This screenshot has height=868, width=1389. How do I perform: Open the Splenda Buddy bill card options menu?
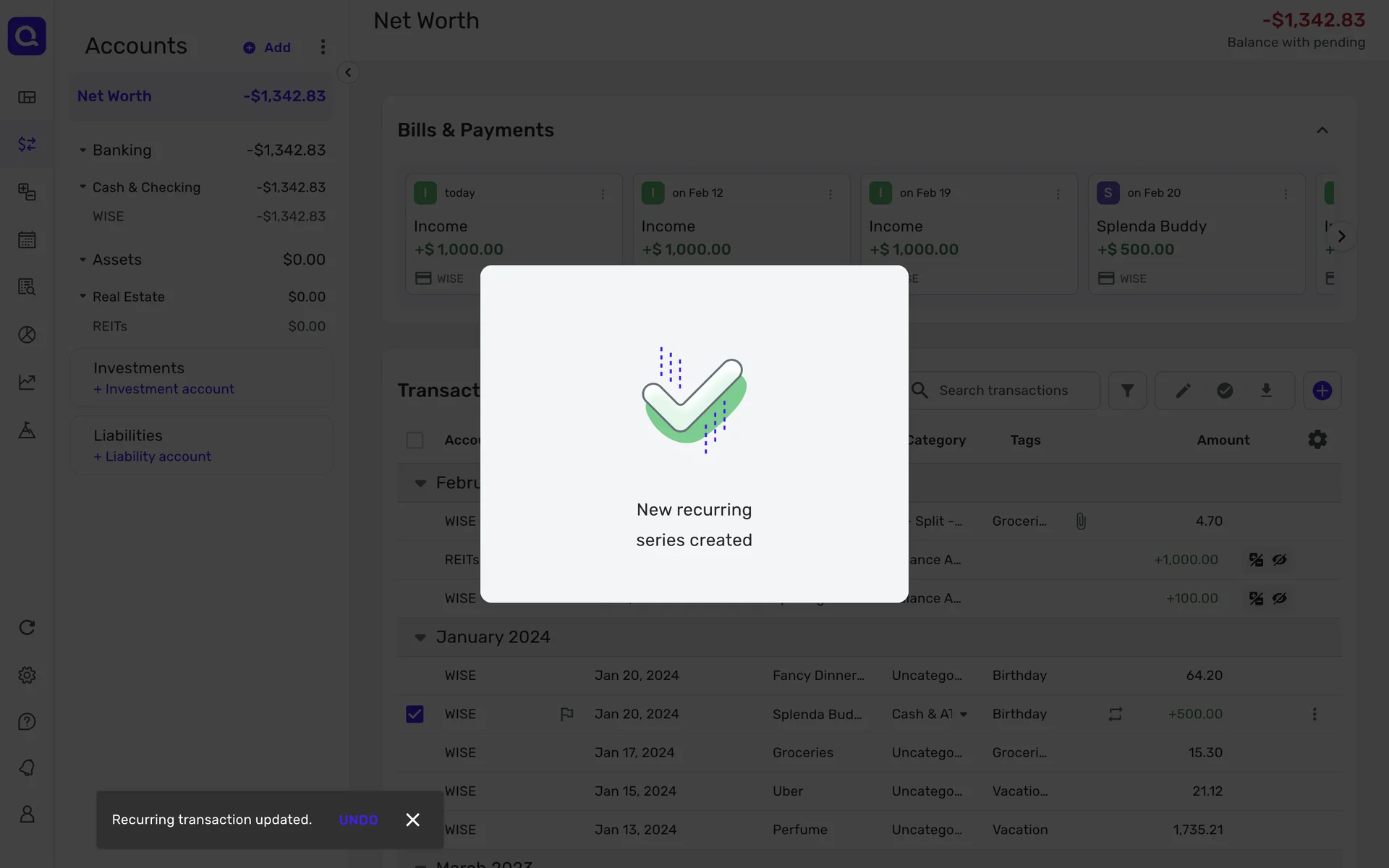1285,194
